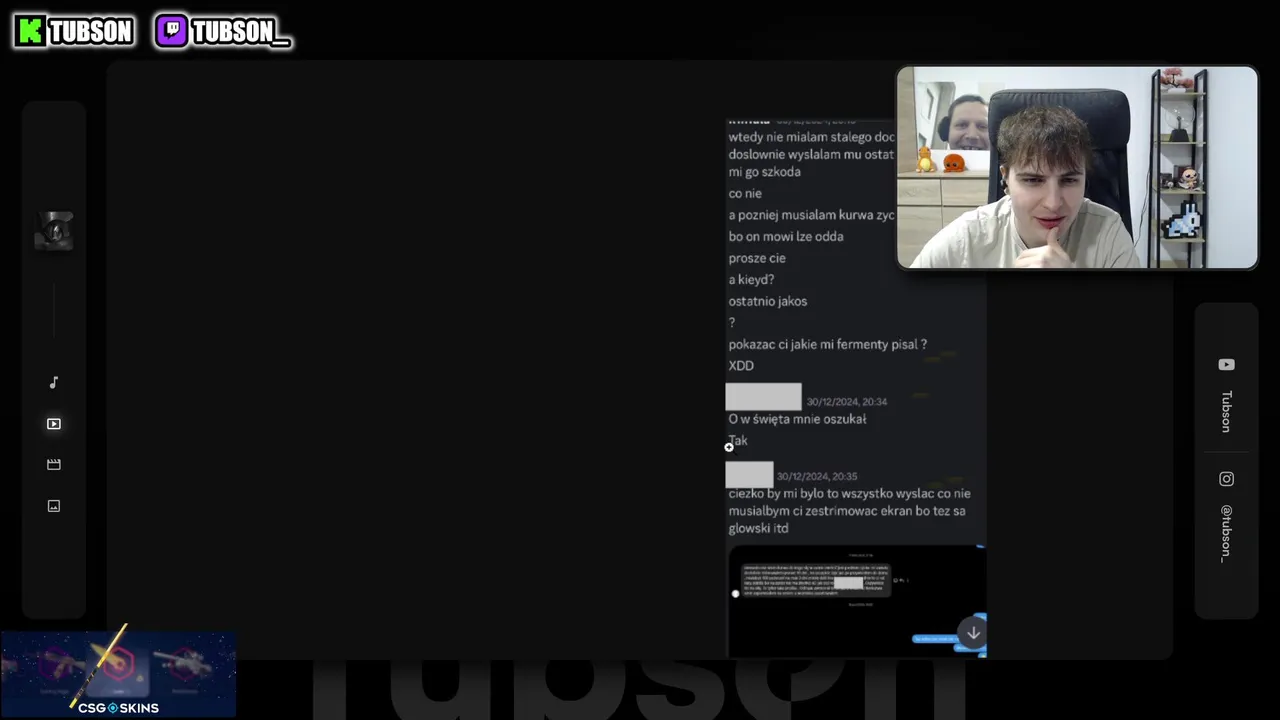
Task: Click message starting 'ciezko by mi bylo to wszystko'
Action: 849,511
